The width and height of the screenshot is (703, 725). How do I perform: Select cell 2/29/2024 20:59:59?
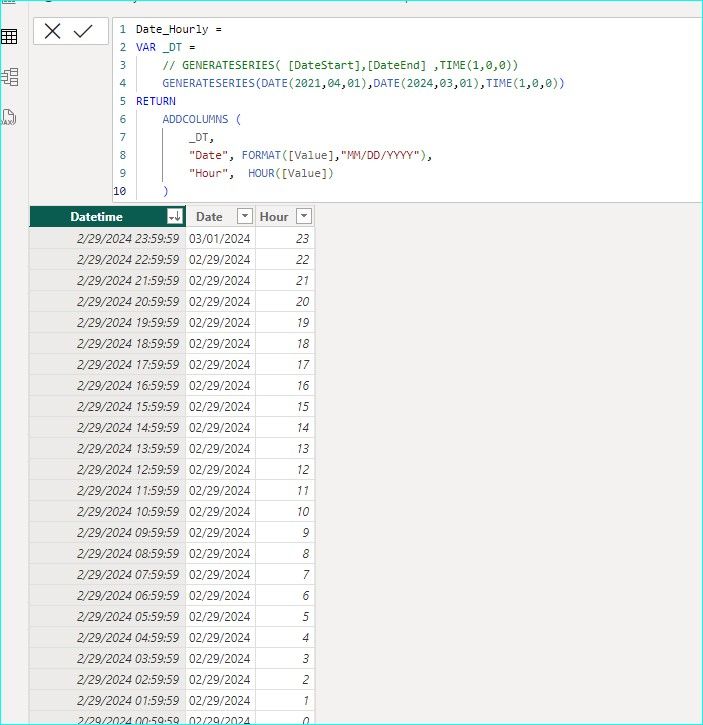click(107, 301)
